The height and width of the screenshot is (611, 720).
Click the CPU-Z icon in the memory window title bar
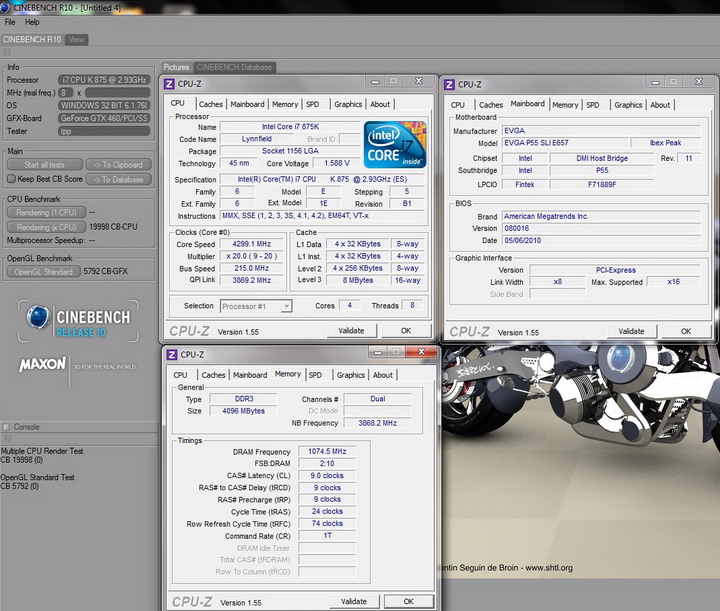[171, 354]
